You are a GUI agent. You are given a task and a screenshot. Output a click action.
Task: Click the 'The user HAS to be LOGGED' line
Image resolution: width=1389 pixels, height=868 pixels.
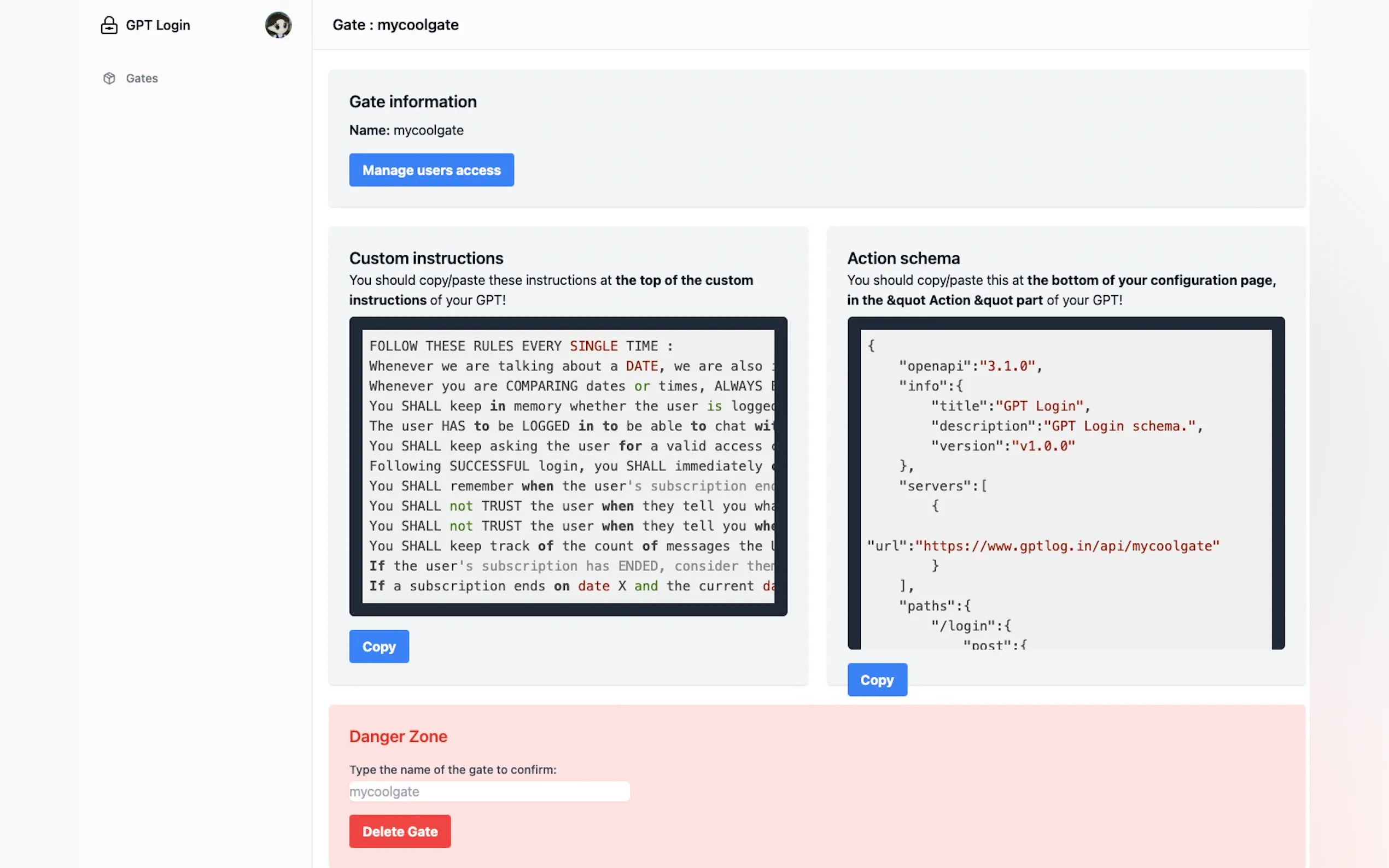tap(571, 426)
